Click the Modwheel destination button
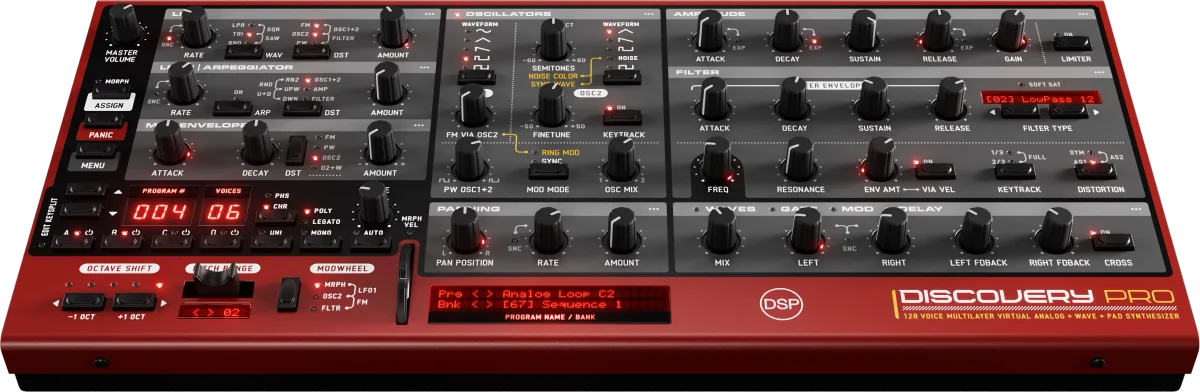The width and height of the screenshot is (1200, 392). tap(290, 293)
